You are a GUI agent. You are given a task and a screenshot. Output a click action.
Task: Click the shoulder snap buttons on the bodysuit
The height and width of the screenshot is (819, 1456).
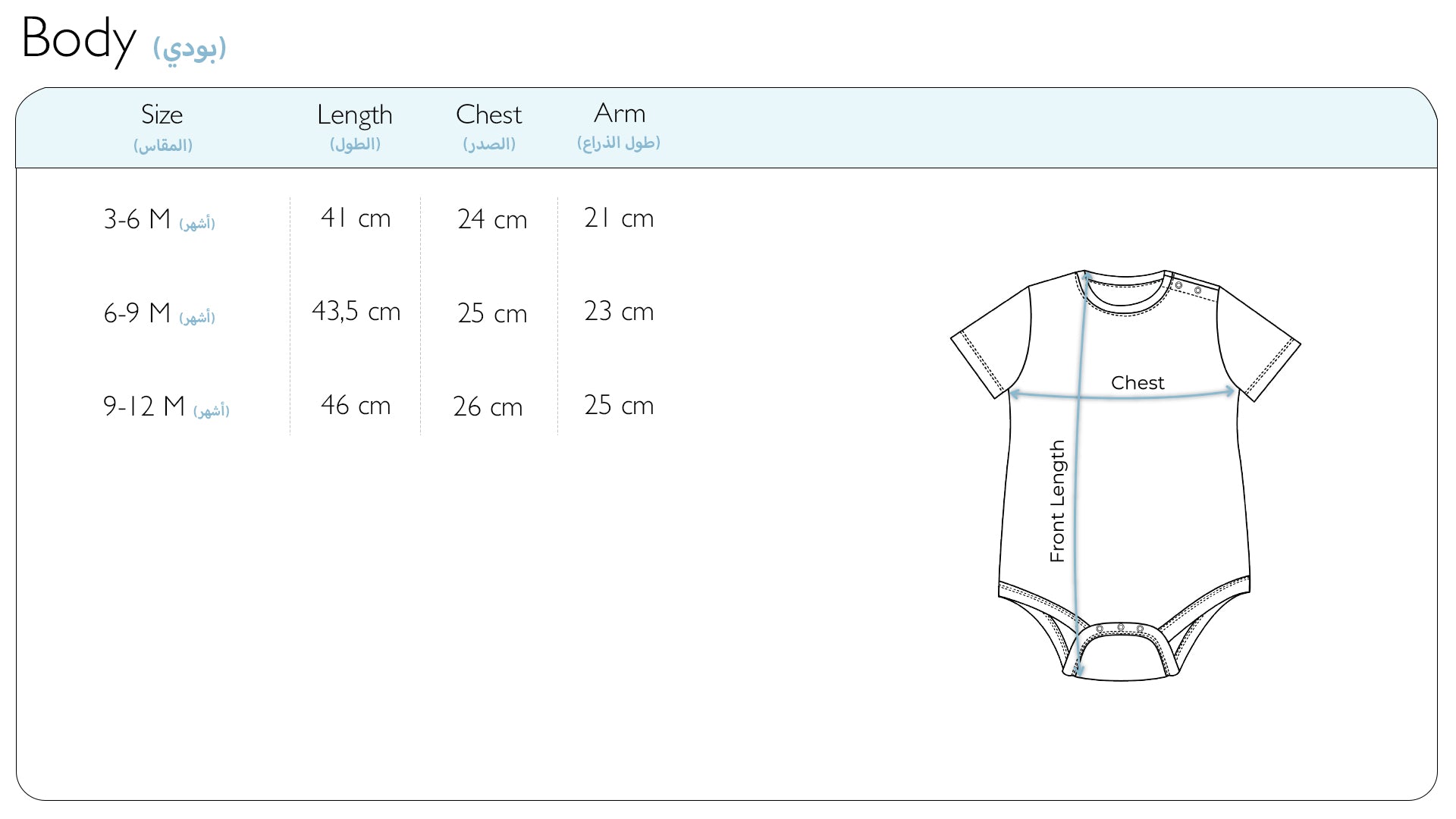(1188, 288)
